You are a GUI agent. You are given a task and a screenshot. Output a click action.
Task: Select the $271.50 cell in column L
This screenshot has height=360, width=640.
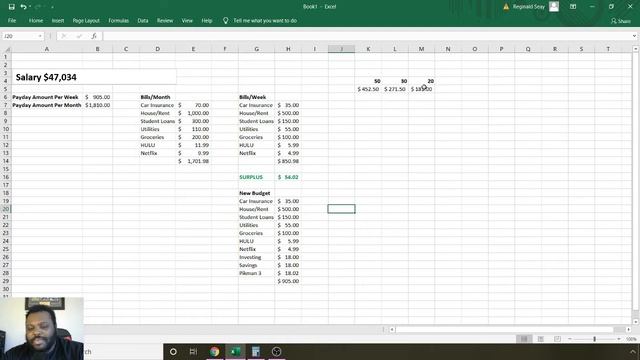click(x=395, y=89)
